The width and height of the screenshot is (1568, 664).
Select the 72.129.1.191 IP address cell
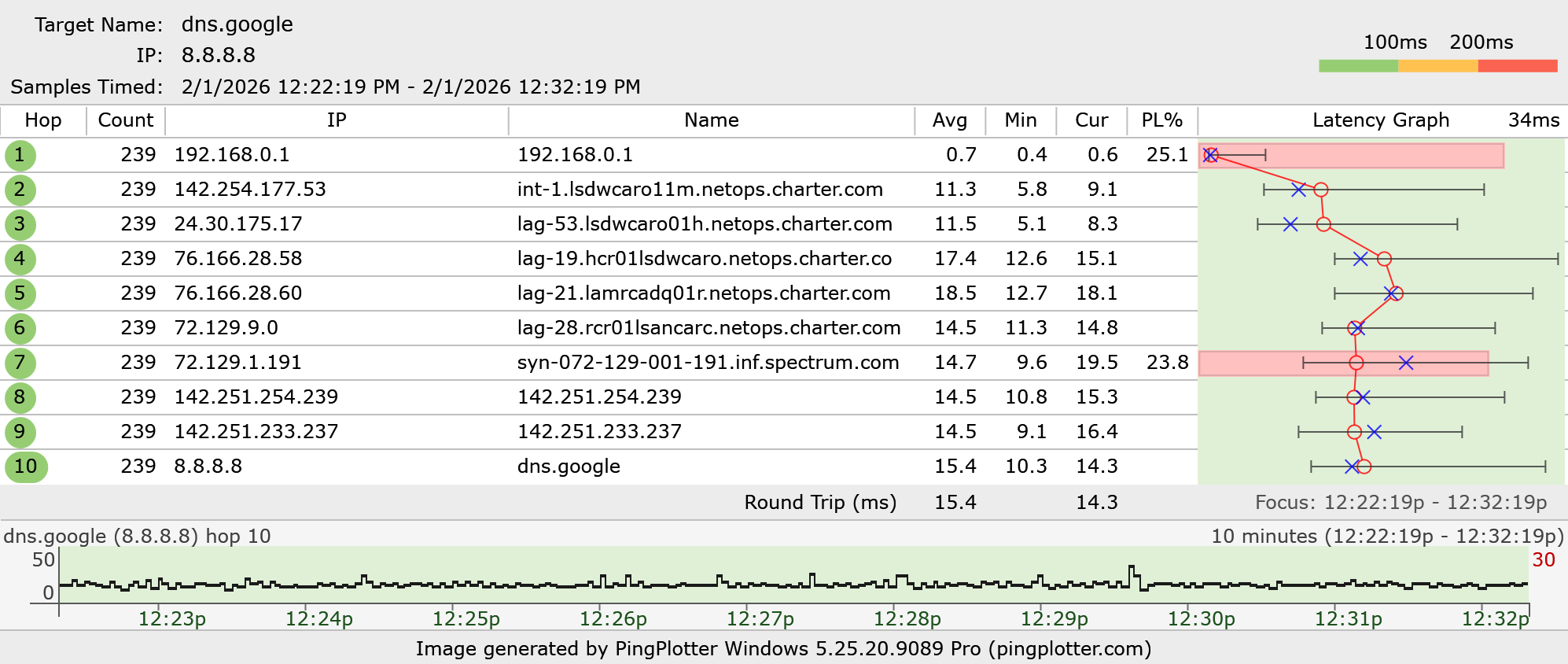coord(237,363)
